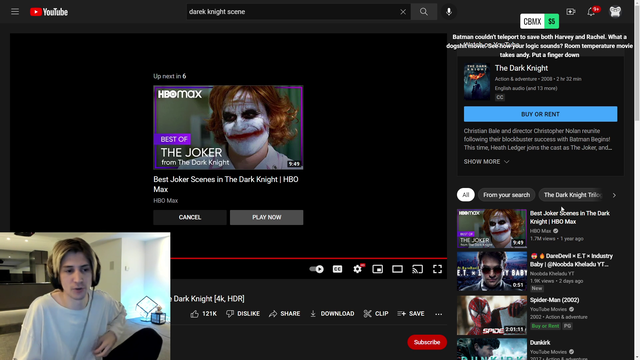Clear the search box with the X
The width and height of the screenshot is (640, 360).
click(403, 12)
